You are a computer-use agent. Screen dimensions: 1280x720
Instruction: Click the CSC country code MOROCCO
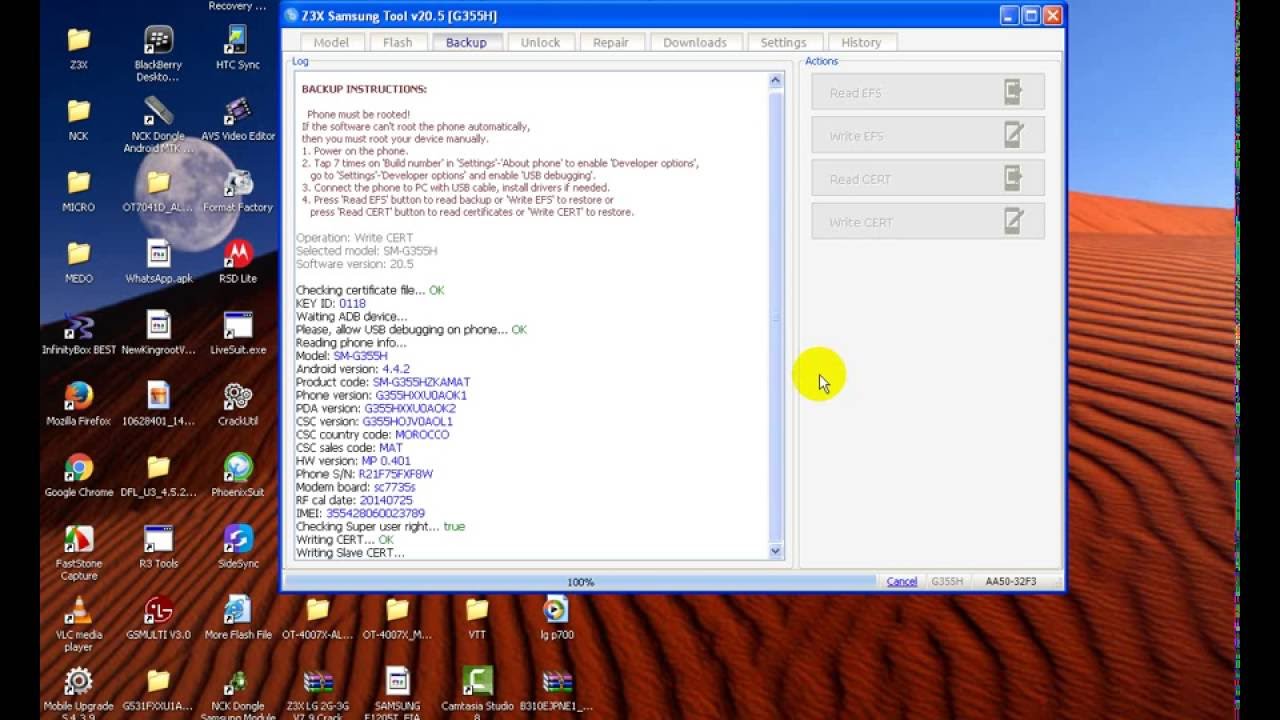(x=422, y=434)
